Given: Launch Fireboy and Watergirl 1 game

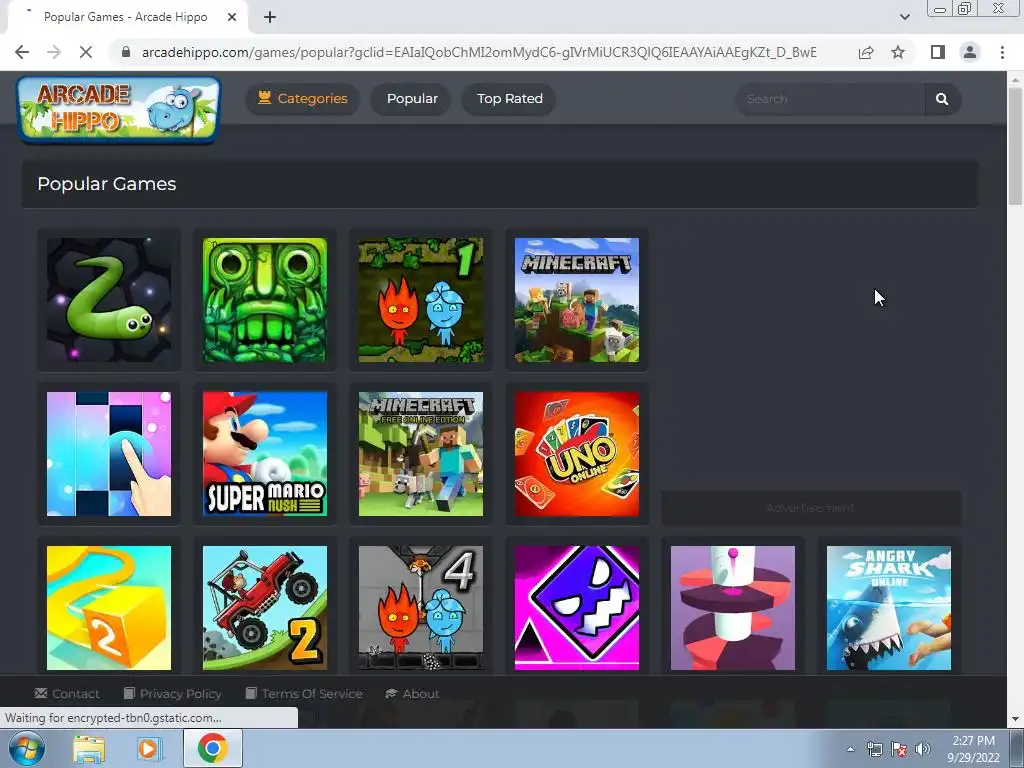Looking at the screenshot, I should point(421,300).
